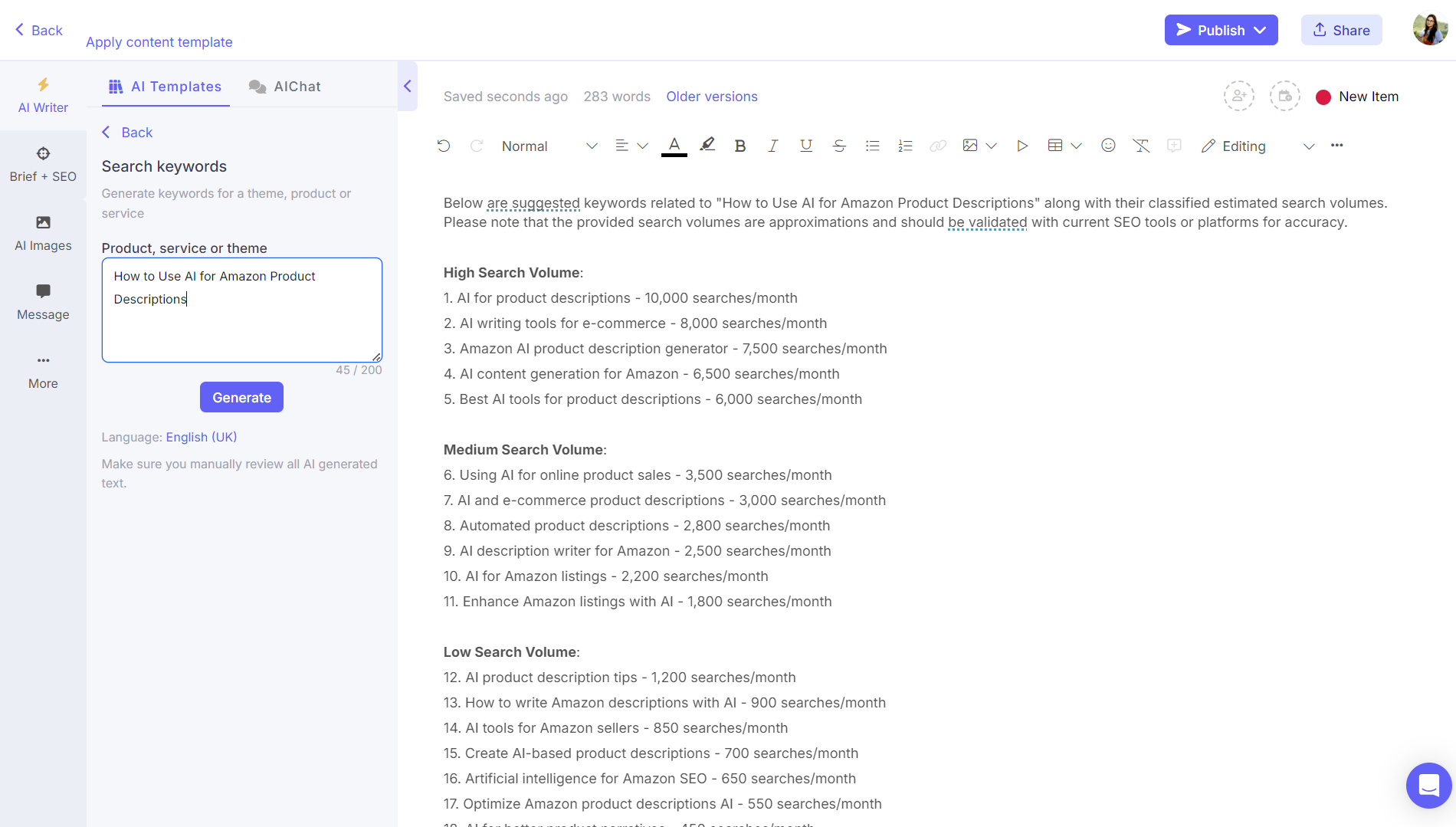Click the 'AI for product descriptions' keyword line
This screenshot has width=1456, height=827.
pos(621,298)
